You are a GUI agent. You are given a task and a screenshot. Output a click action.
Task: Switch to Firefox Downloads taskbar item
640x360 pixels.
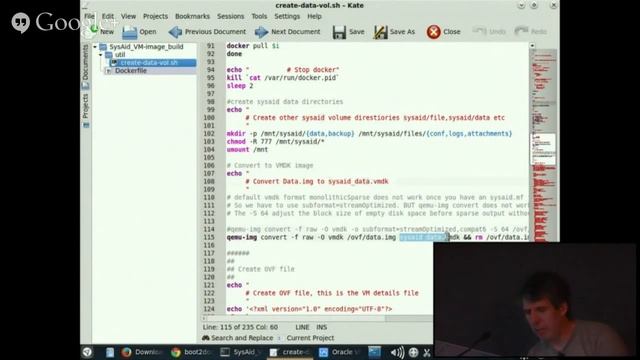(141, 352)
